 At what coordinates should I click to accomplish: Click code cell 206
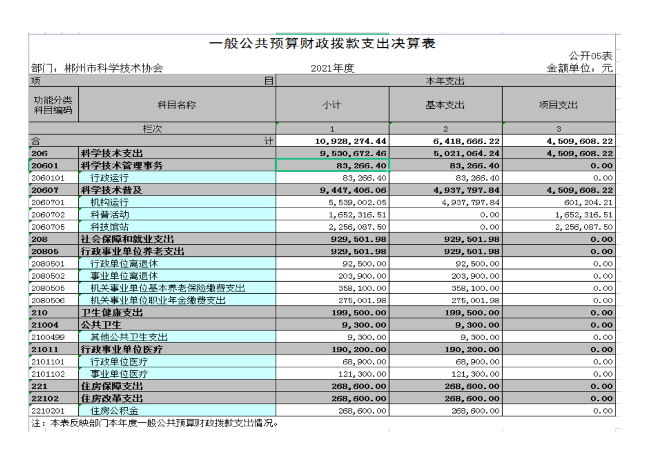[53, 153]
